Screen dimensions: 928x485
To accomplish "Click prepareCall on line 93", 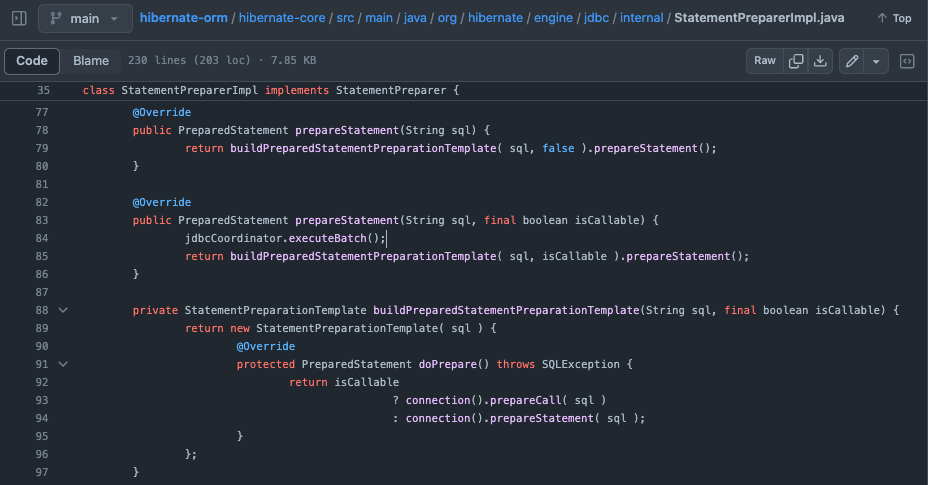I will (526, 400).
